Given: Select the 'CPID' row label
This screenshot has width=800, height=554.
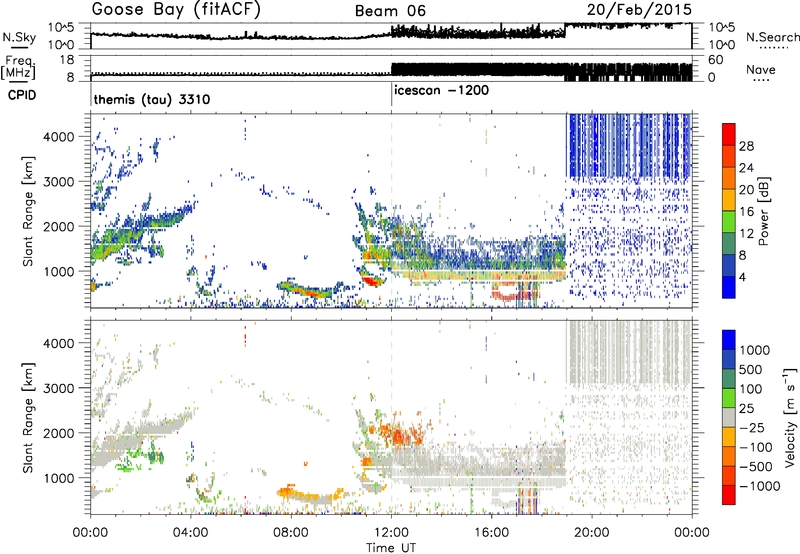Looking at the screenshot, I should 22,95.
